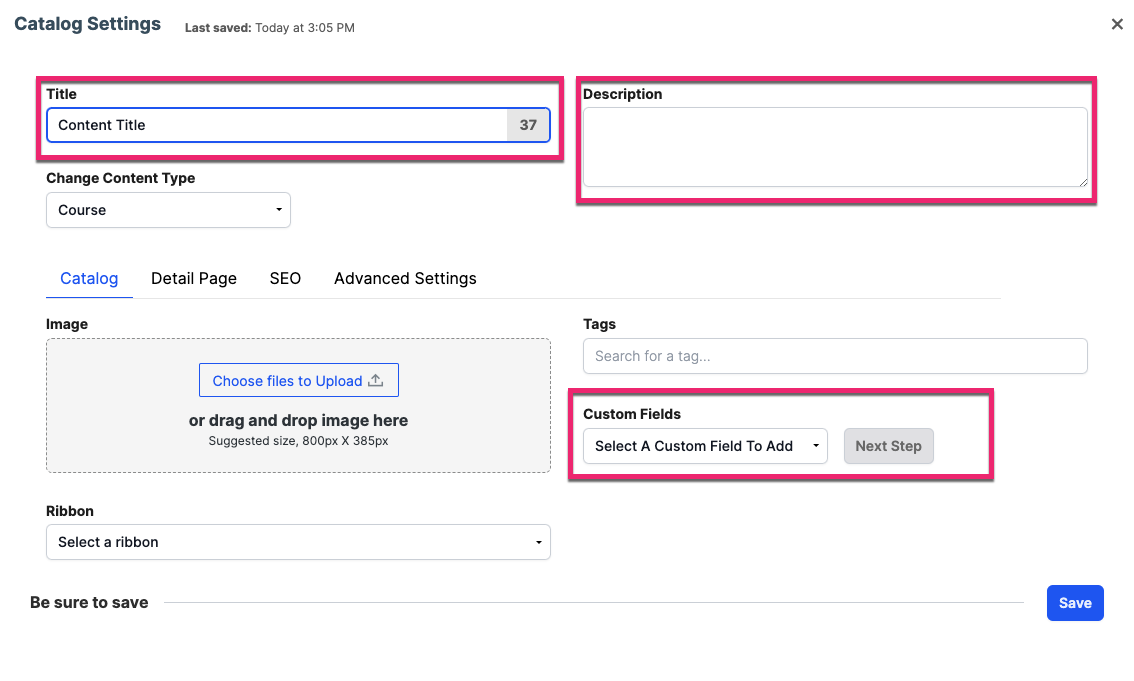Viewport: 1134px width, 681px height.
Task: Click the Tags search field
Action: [835, 356]
